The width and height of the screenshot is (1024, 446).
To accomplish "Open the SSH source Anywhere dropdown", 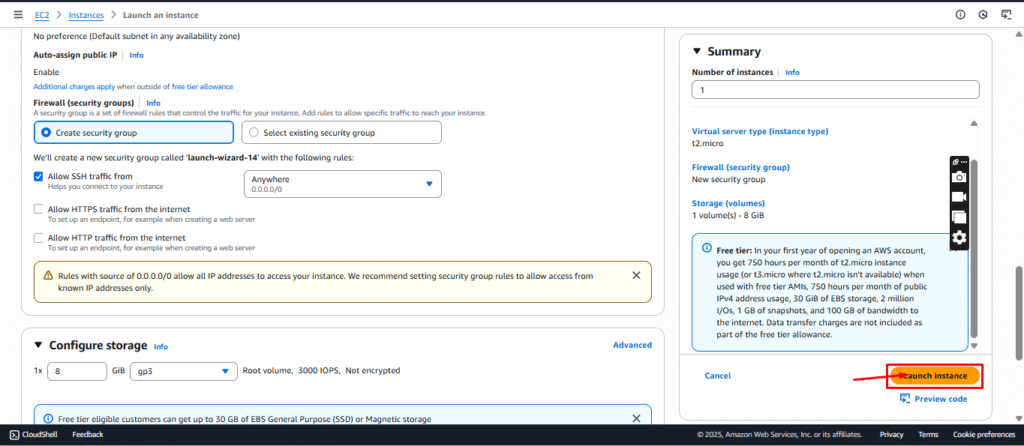I will pyautogui.click(x=342, y=184).
